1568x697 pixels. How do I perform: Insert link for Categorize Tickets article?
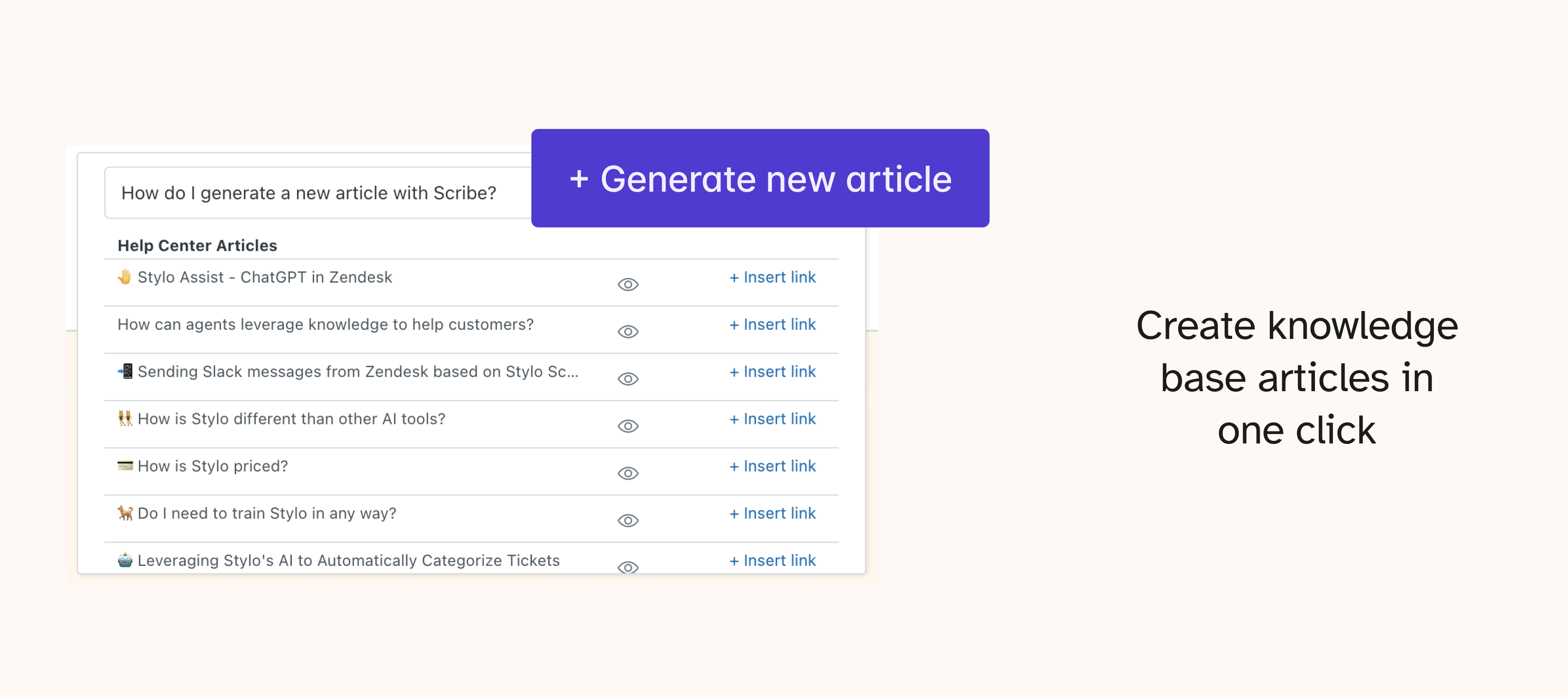(x=772, y=561)
